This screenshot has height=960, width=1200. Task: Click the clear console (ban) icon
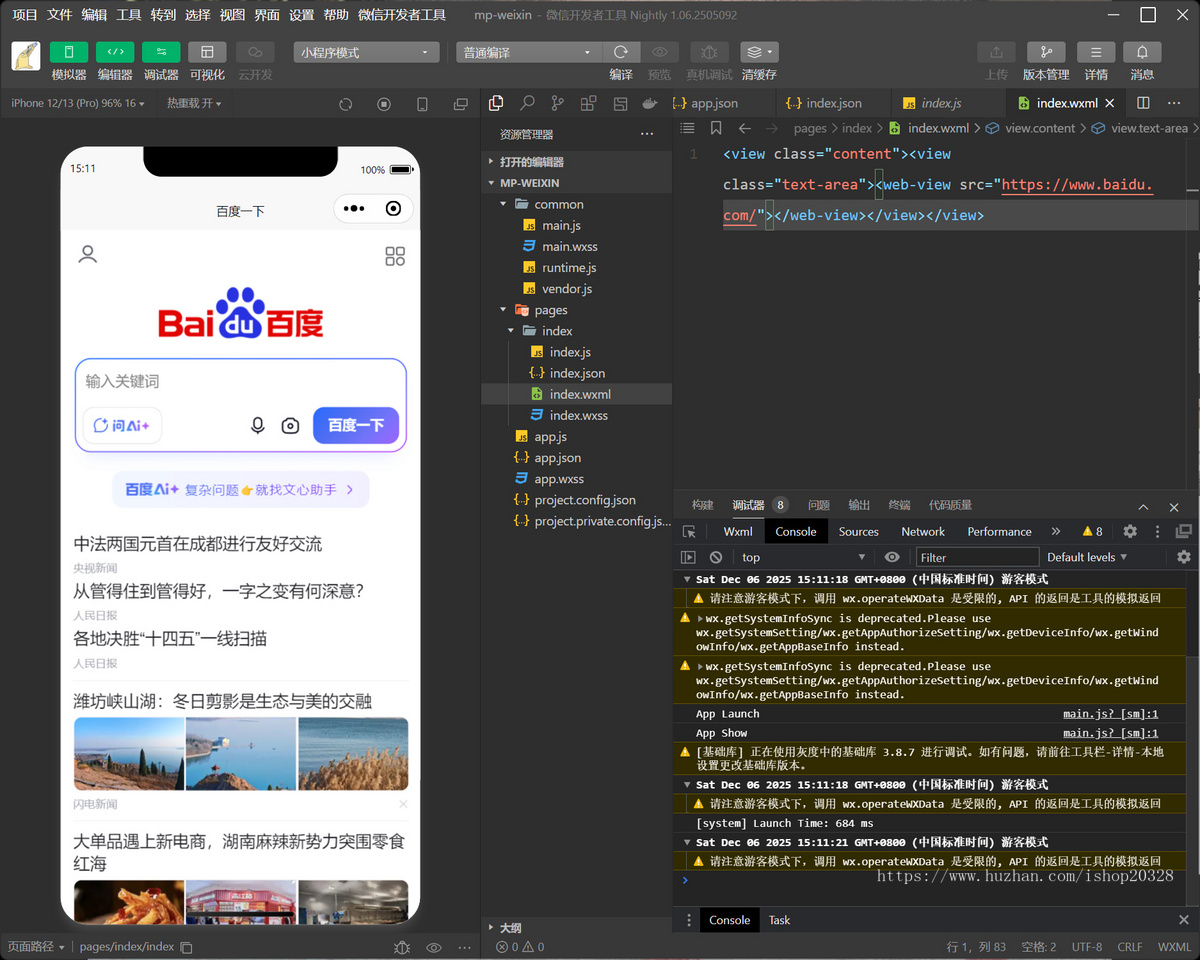[716, 557]
